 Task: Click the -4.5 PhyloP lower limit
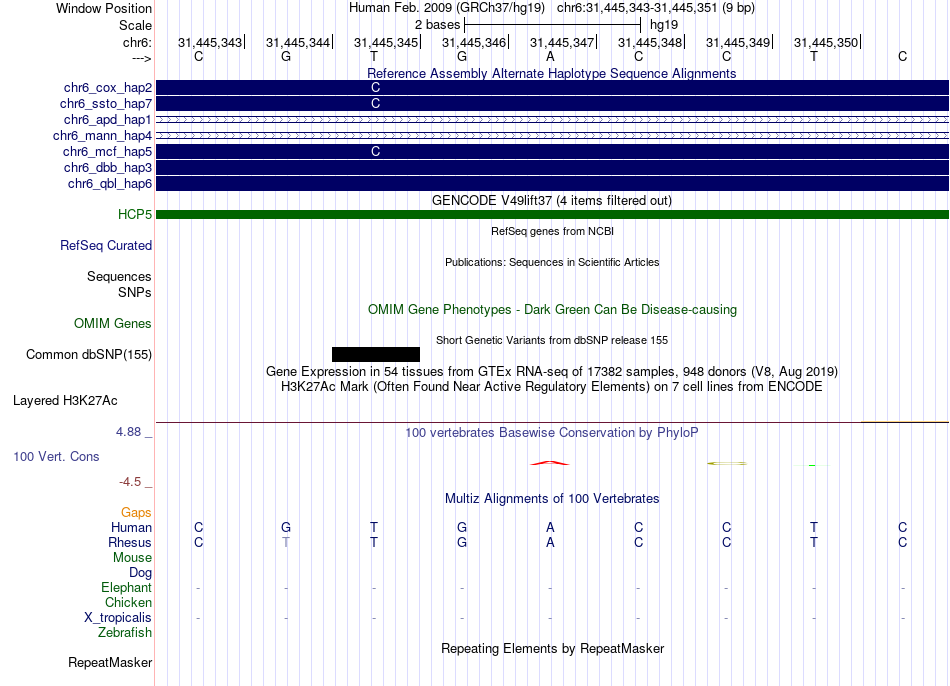pos(130,482)
